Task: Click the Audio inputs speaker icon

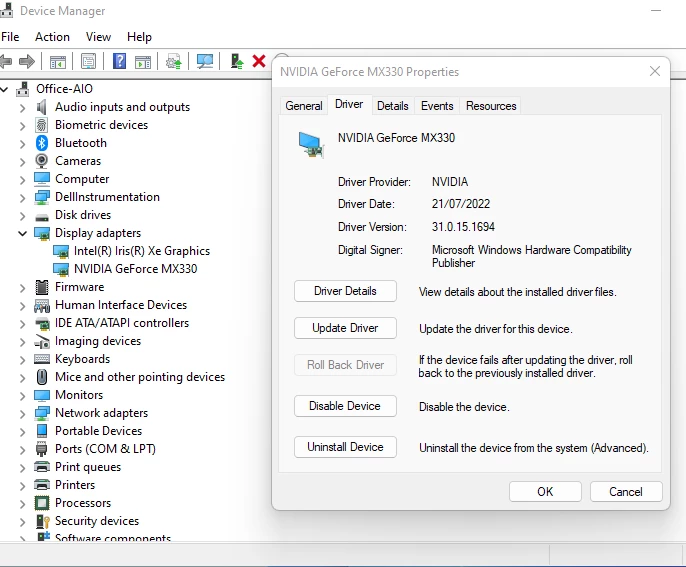Action: coord(42,107)
